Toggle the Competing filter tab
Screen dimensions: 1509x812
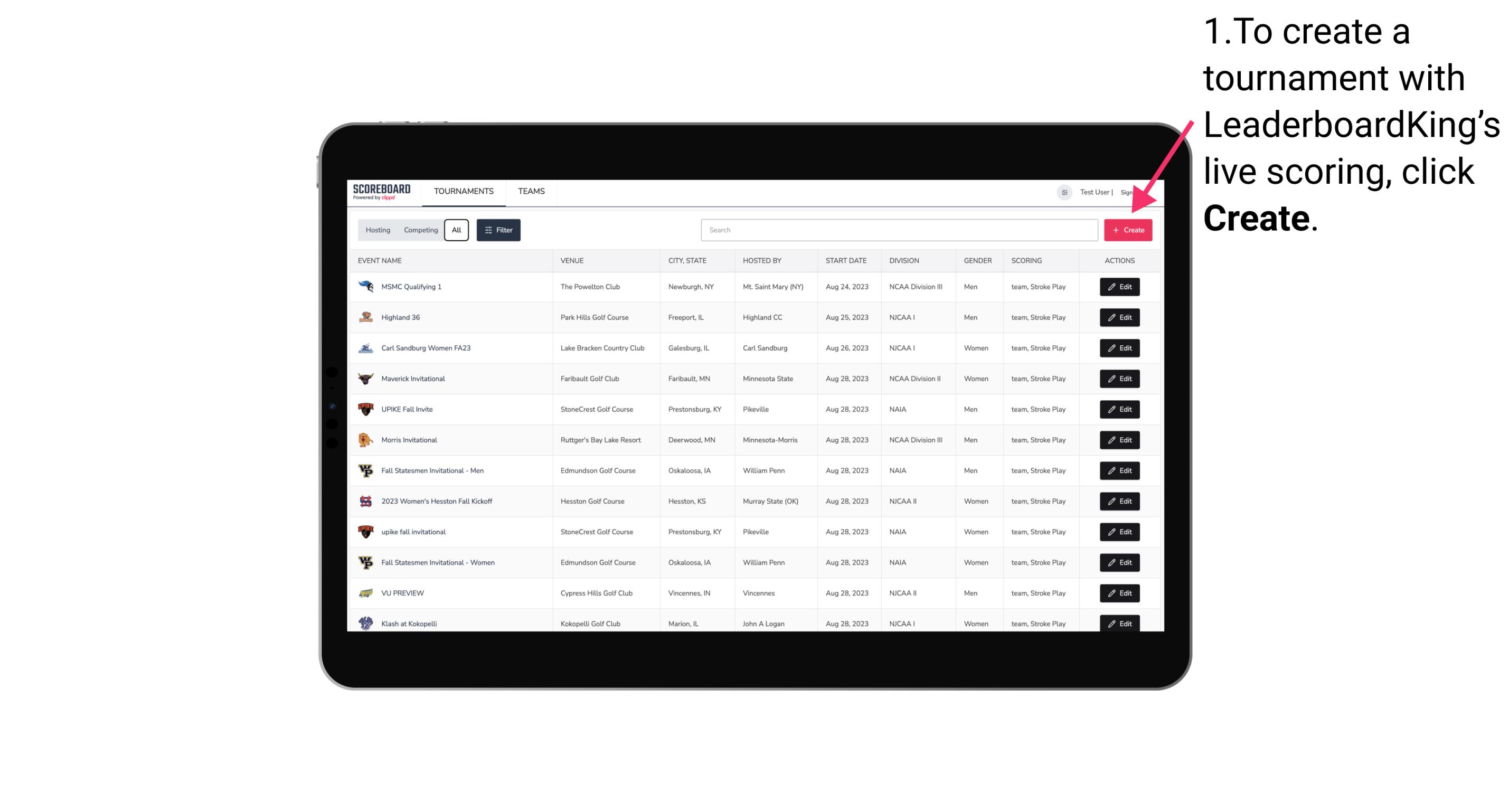[x=419, y=230]
